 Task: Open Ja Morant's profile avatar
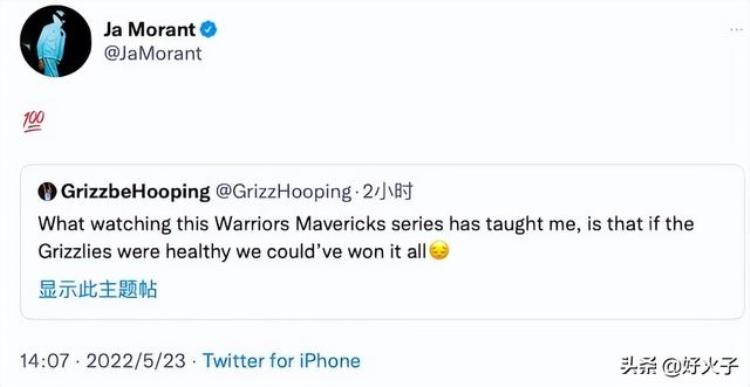[55, 41]
